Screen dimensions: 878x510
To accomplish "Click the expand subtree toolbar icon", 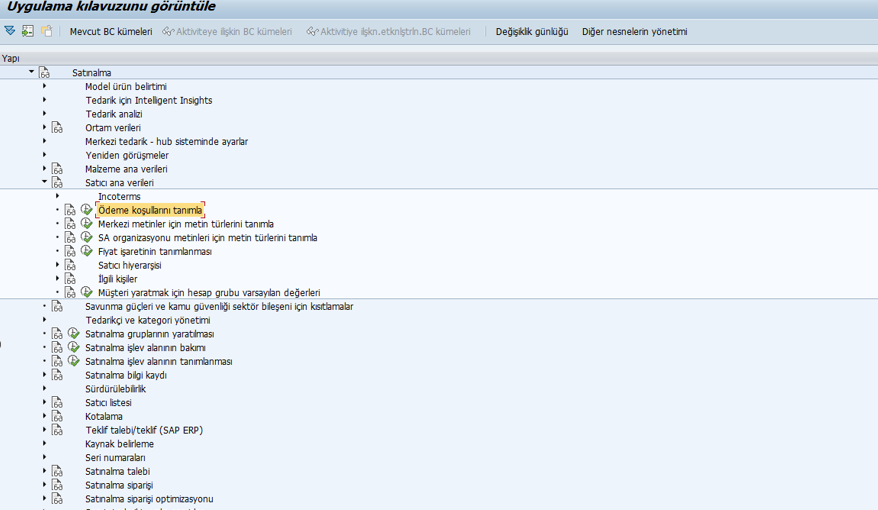I will click(x=10, y=32).
